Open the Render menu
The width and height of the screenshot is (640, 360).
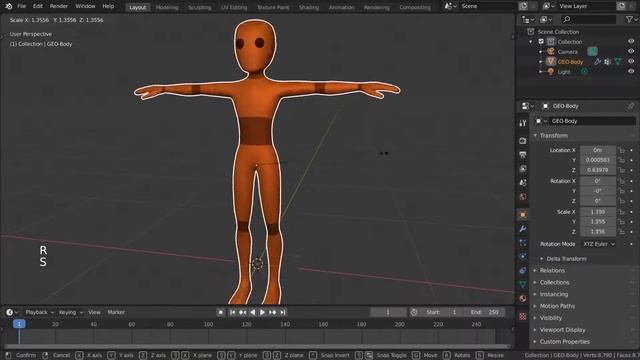pos(59,6)
